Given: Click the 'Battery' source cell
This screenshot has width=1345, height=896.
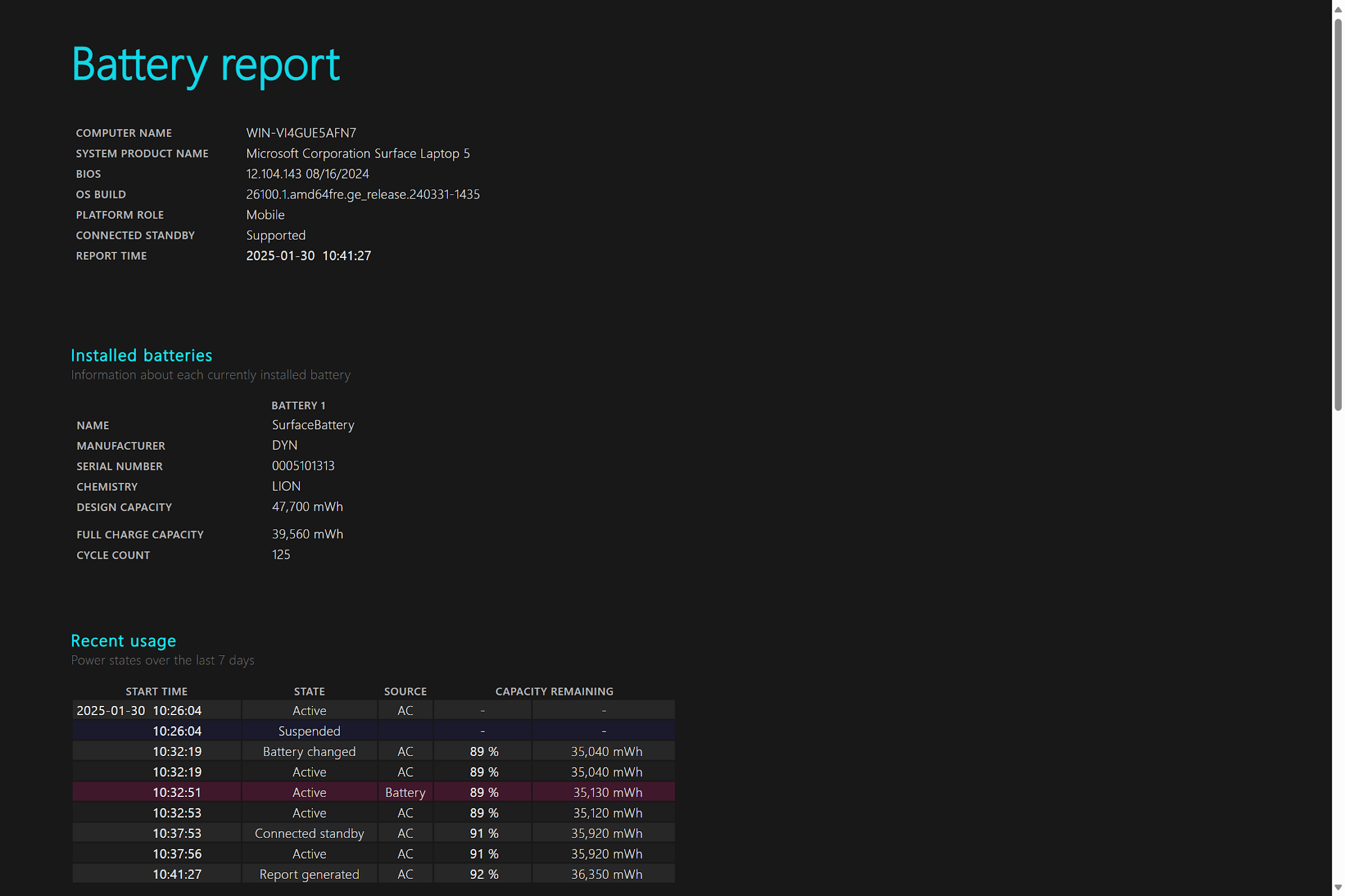Looking at the screenshot, I should (405, 792).
